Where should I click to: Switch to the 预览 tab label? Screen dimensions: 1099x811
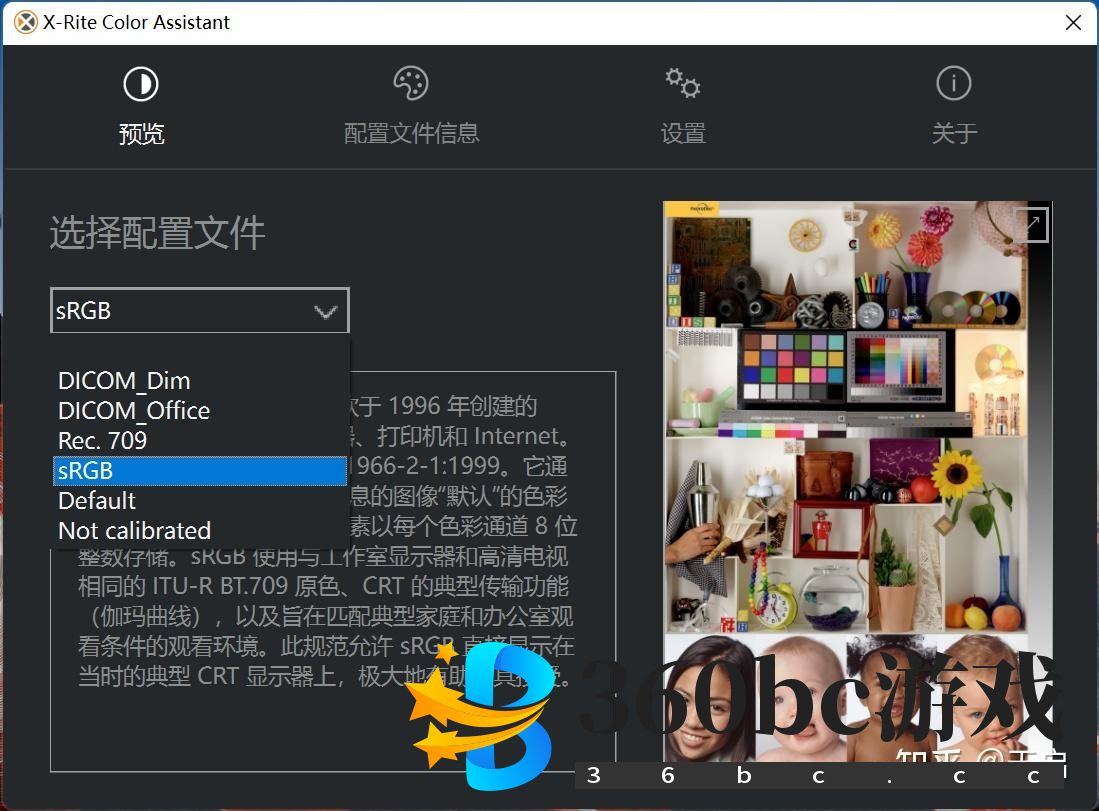[141, 134]
